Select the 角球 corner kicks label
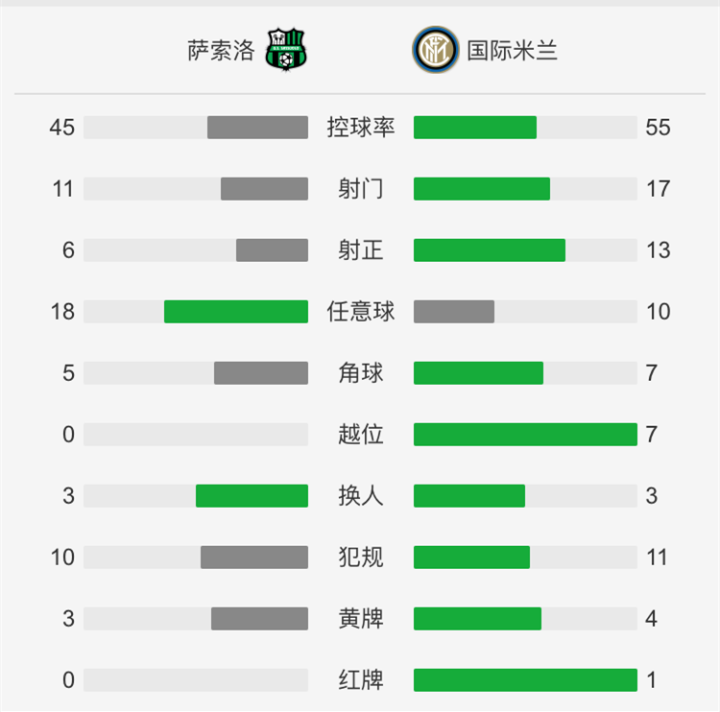Image resolution: width=720 pixels, height=712 pixels. 360,373
